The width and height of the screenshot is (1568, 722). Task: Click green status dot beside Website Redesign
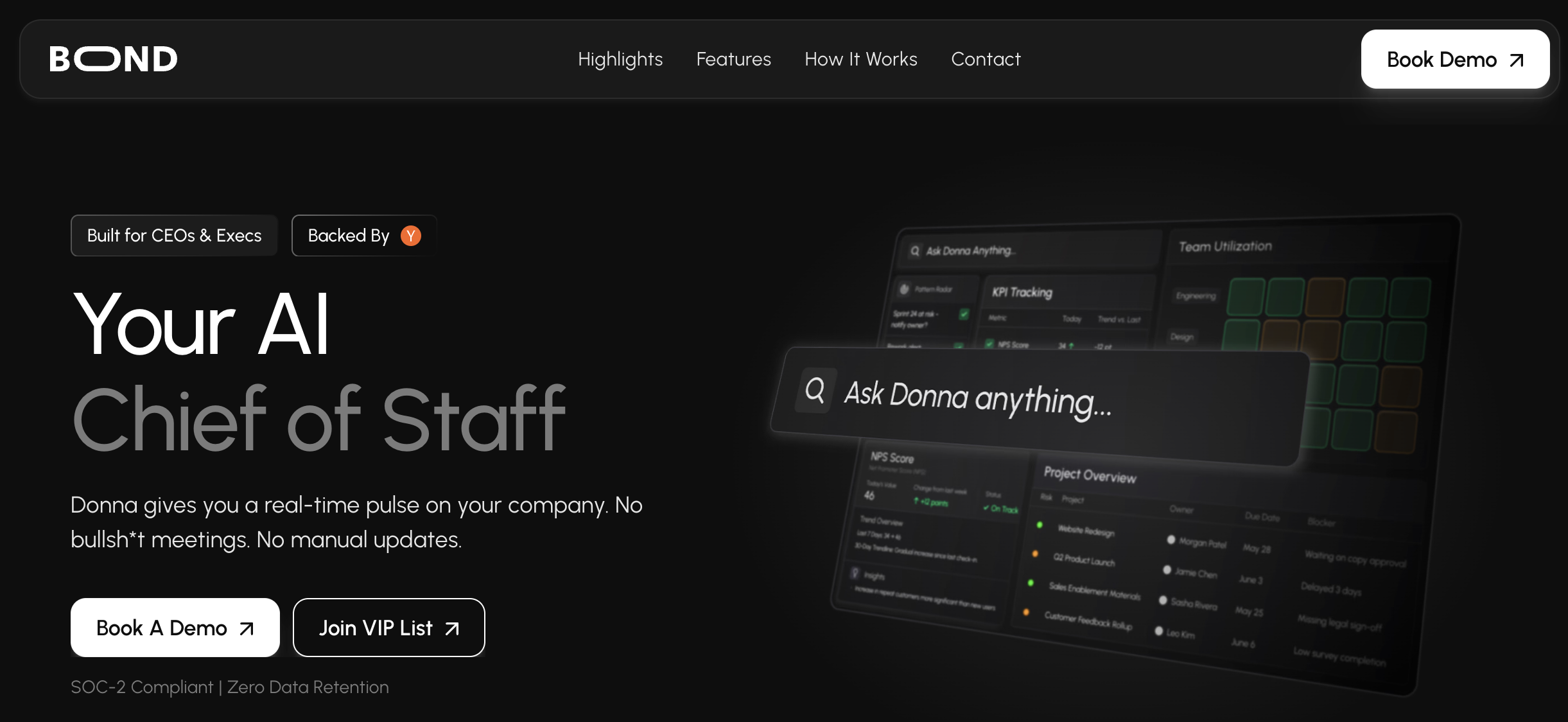pyautogui.click(x=1040, y=525)
